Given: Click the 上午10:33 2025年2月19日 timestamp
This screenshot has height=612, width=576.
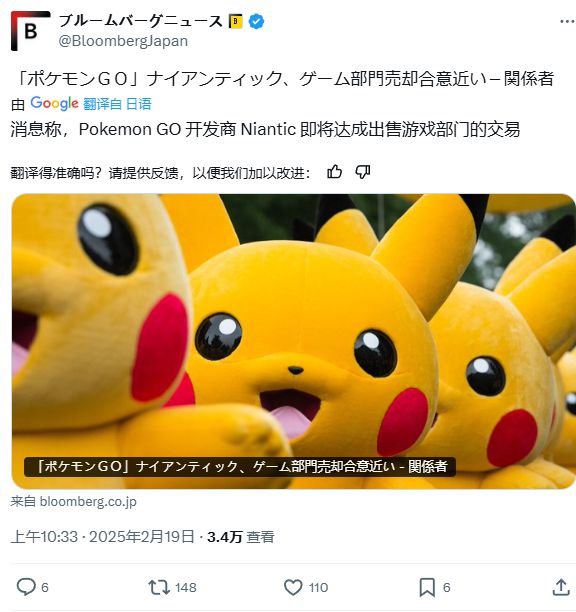Looking at the screenshot, I should pyautogui.click(x=103, y=537).
